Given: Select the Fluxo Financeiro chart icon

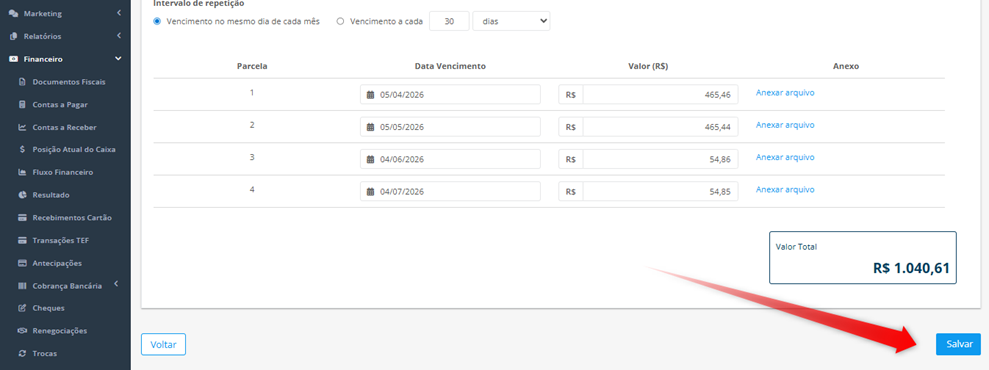Looking at the screenshot, I should click(x=22, y=172).
